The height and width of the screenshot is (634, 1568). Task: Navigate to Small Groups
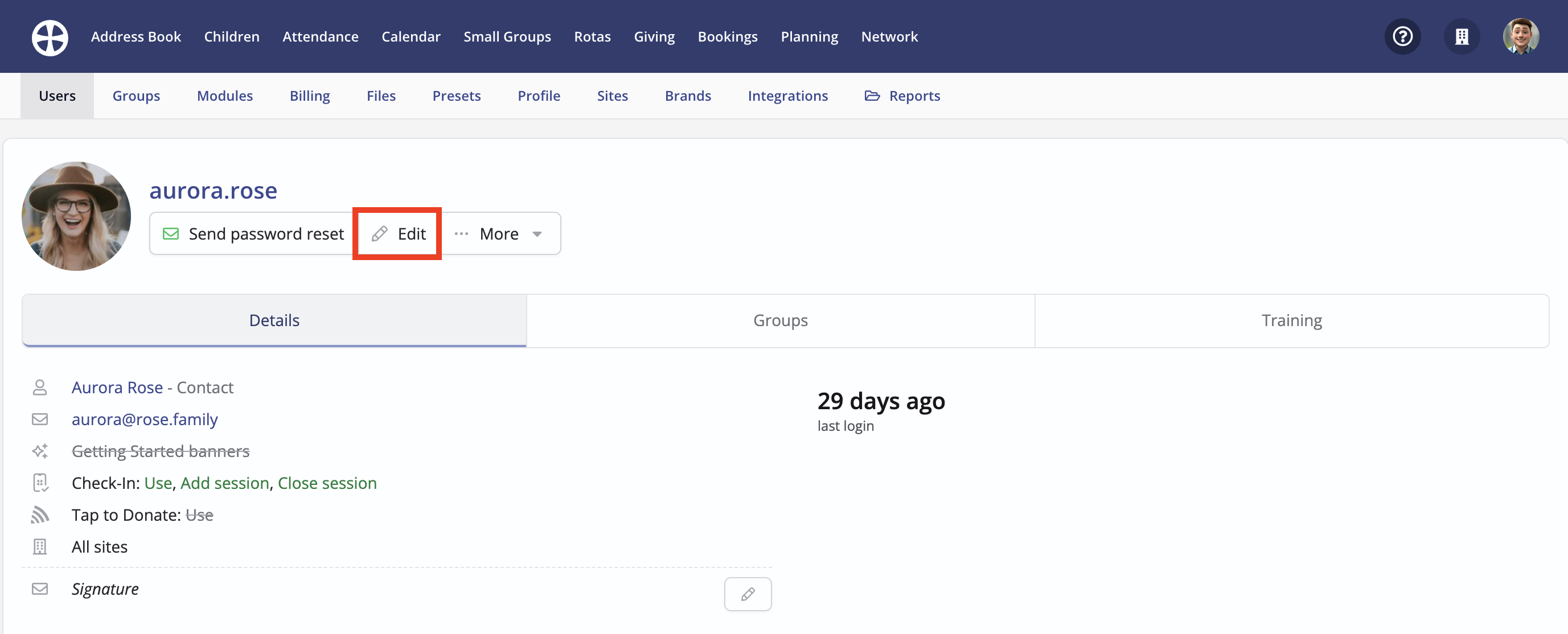click(x=507, y=36)
